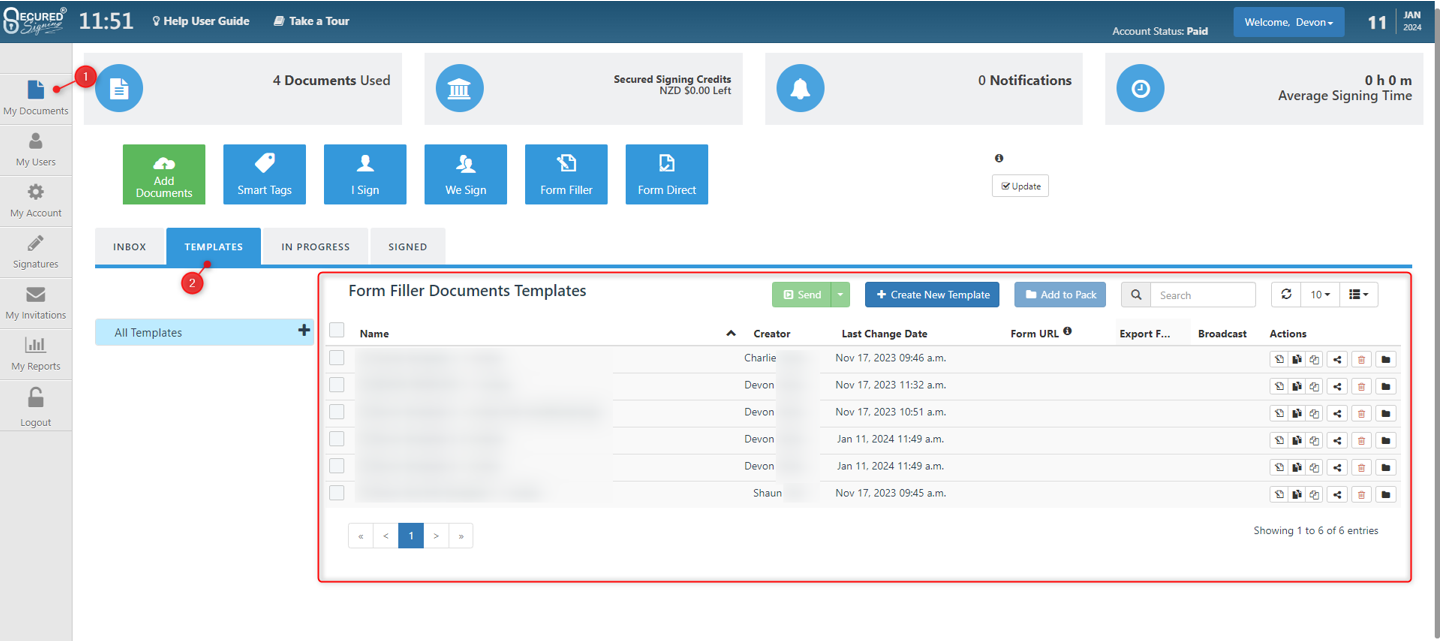This screenshot has height=641, width=1441.
Task: Click the plus icon beside All Templates
Action: pos(304,331)
